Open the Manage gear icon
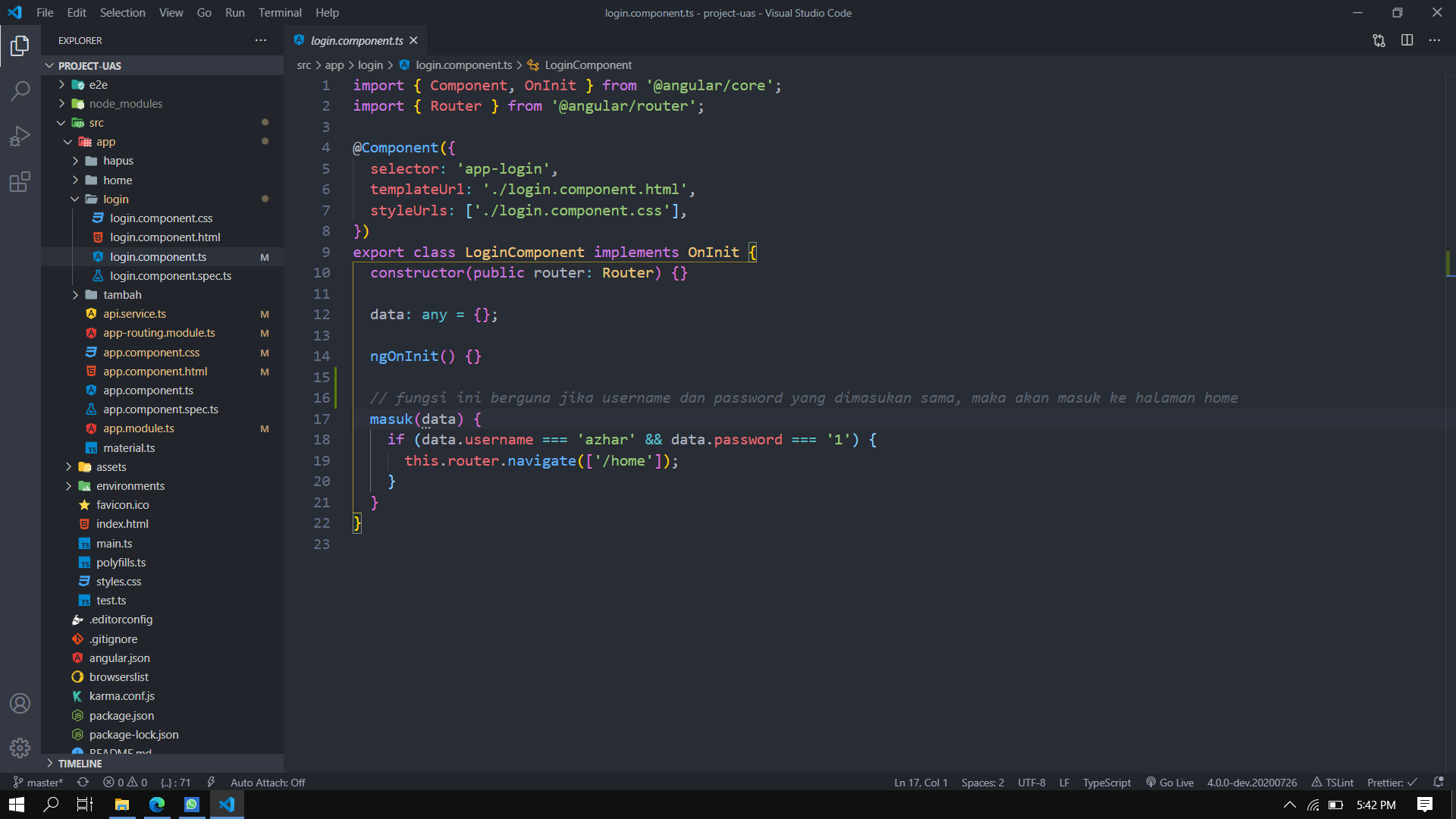Viewport: 1456px width, 819px height. pyautogui.click(x=20, y=748)
